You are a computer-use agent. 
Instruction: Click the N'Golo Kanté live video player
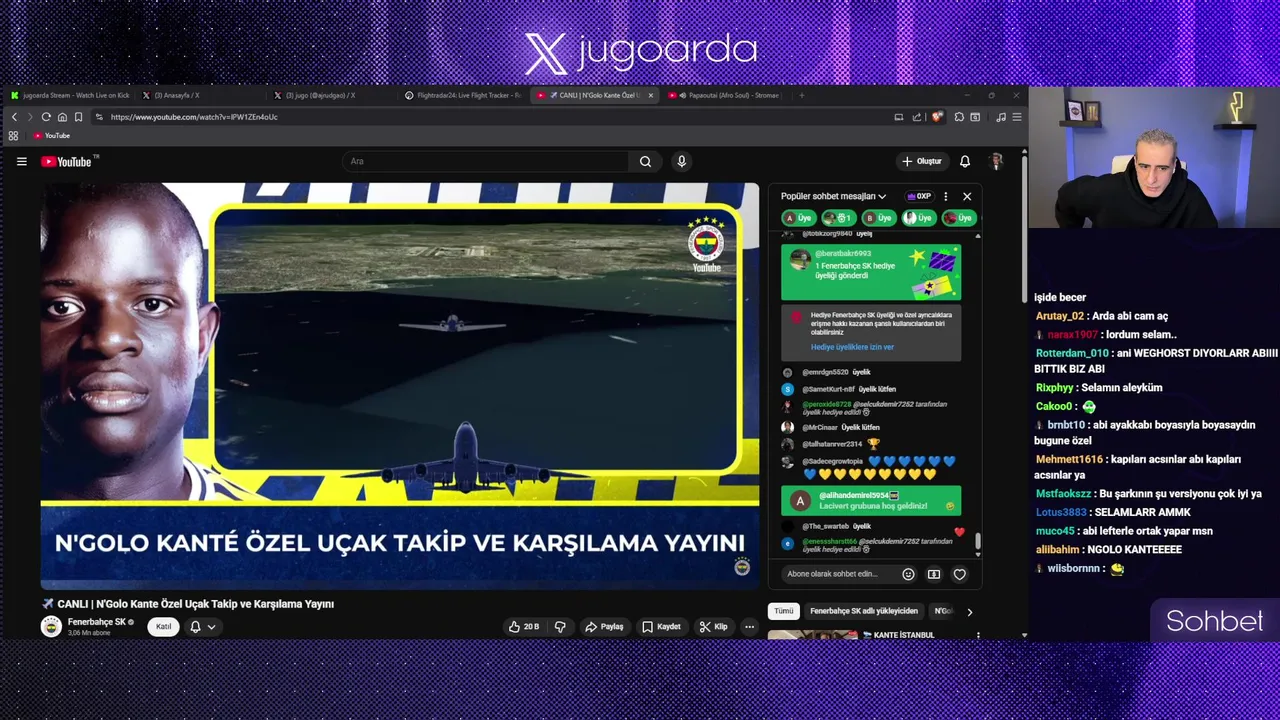click(x=400, y=385)
